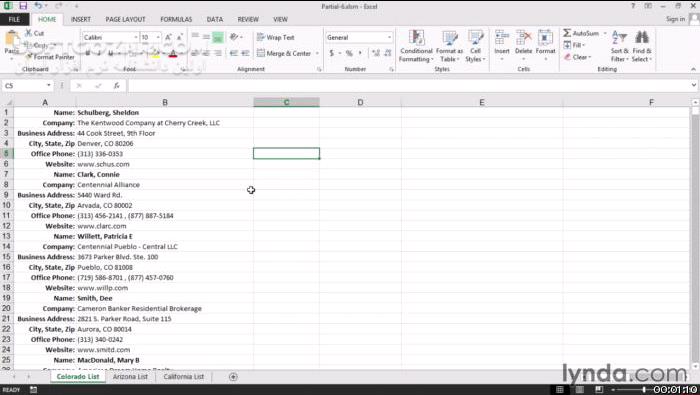Open the Orientation text rotation options
This screenshot has width=700, height=395.
point(235,37)
